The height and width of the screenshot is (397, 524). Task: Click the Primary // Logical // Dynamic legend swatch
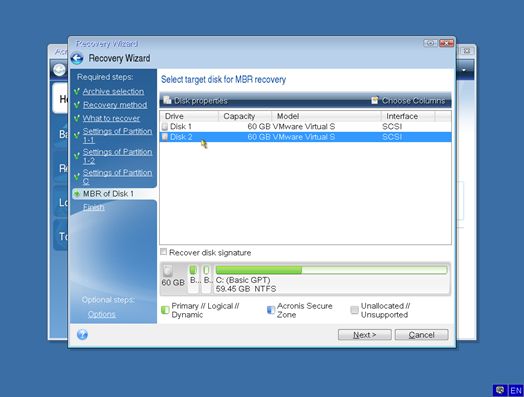point(165,310)
